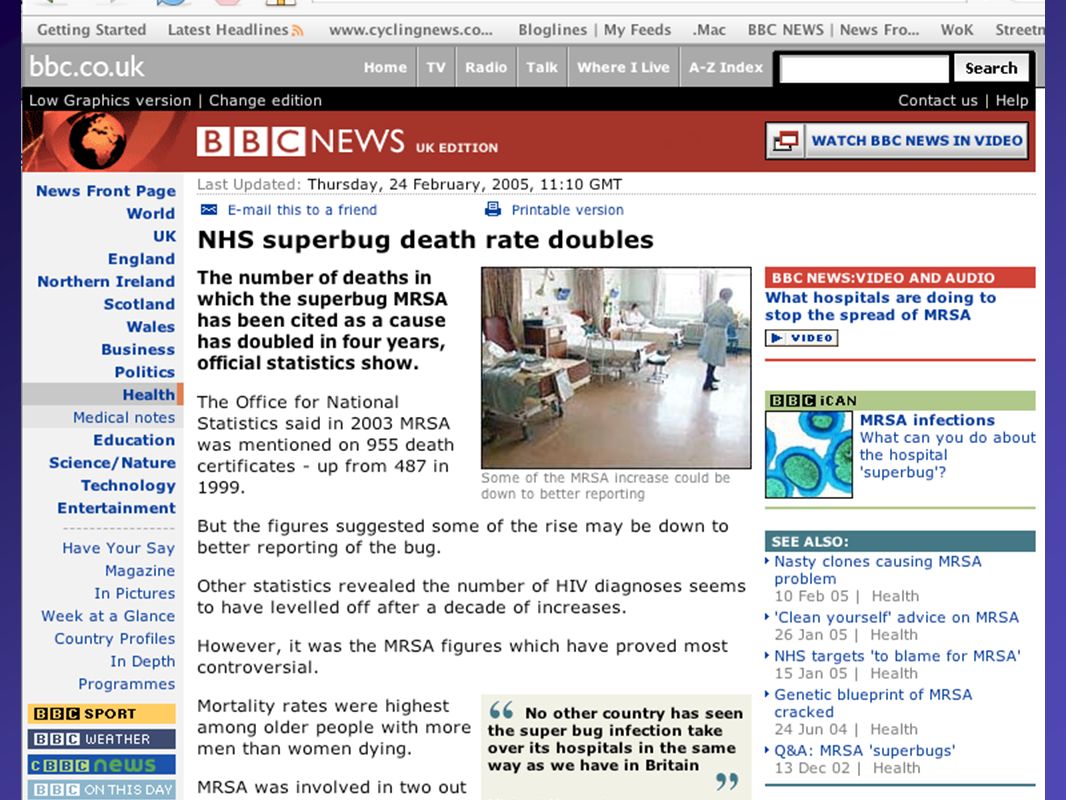The width and height of the screenshot is (1066, 800).
Task: Select Science/Nature in the sidebar
Action: coord(112,463)
